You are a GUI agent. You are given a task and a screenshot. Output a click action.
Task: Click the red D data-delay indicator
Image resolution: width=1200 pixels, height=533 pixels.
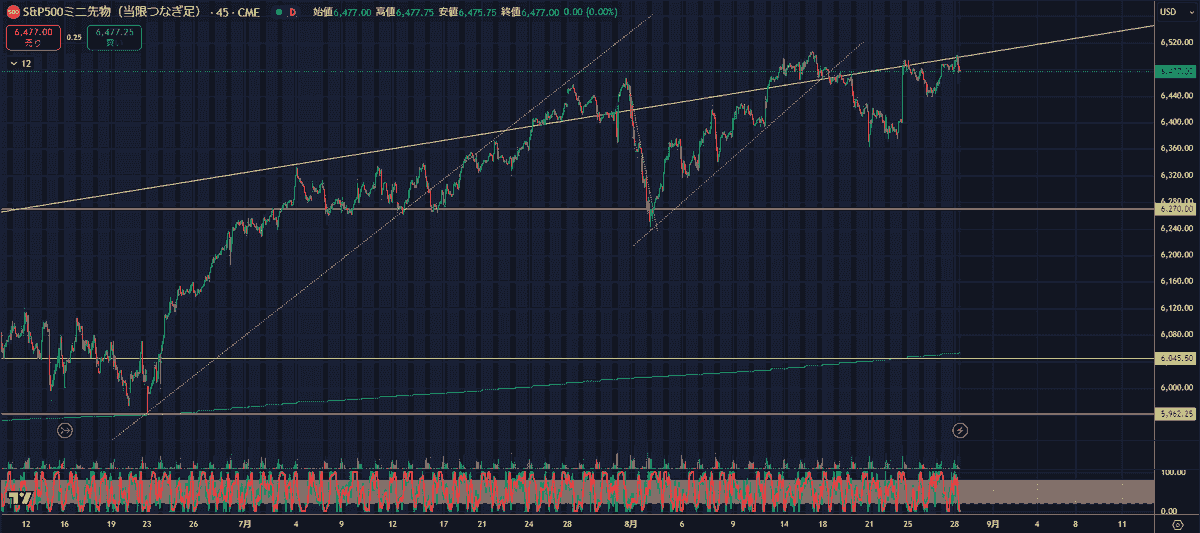292,12
